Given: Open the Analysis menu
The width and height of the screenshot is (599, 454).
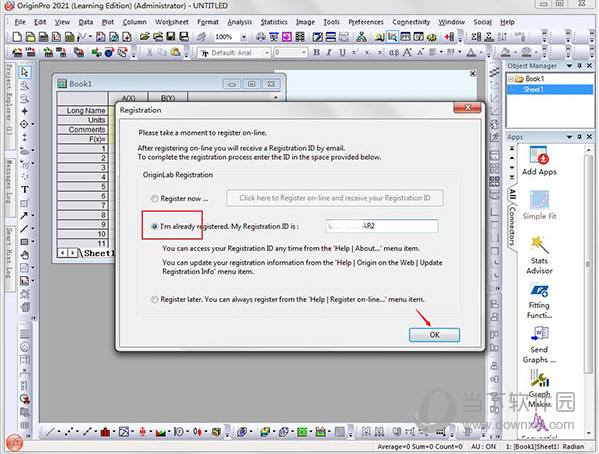Looking at the screenshot, I should click(240, 22).
